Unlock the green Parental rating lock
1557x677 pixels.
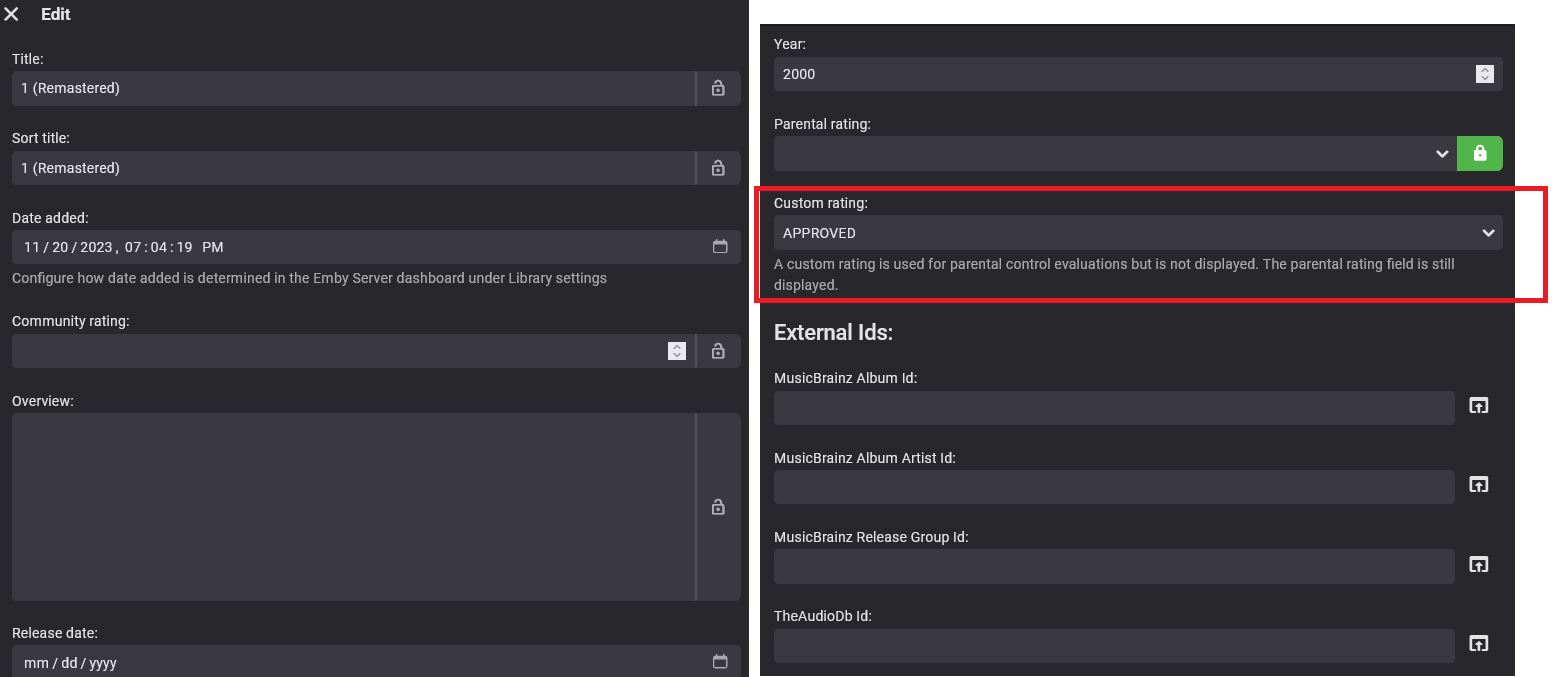(x=1479, y=154)
